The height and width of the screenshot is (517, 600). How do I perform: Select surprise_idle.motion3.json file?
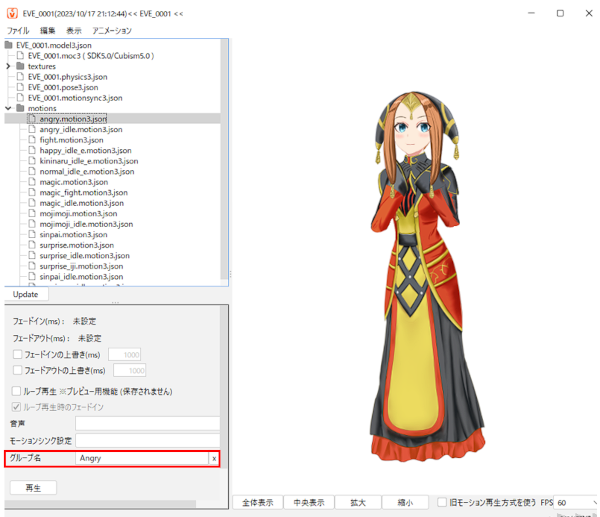85,256
